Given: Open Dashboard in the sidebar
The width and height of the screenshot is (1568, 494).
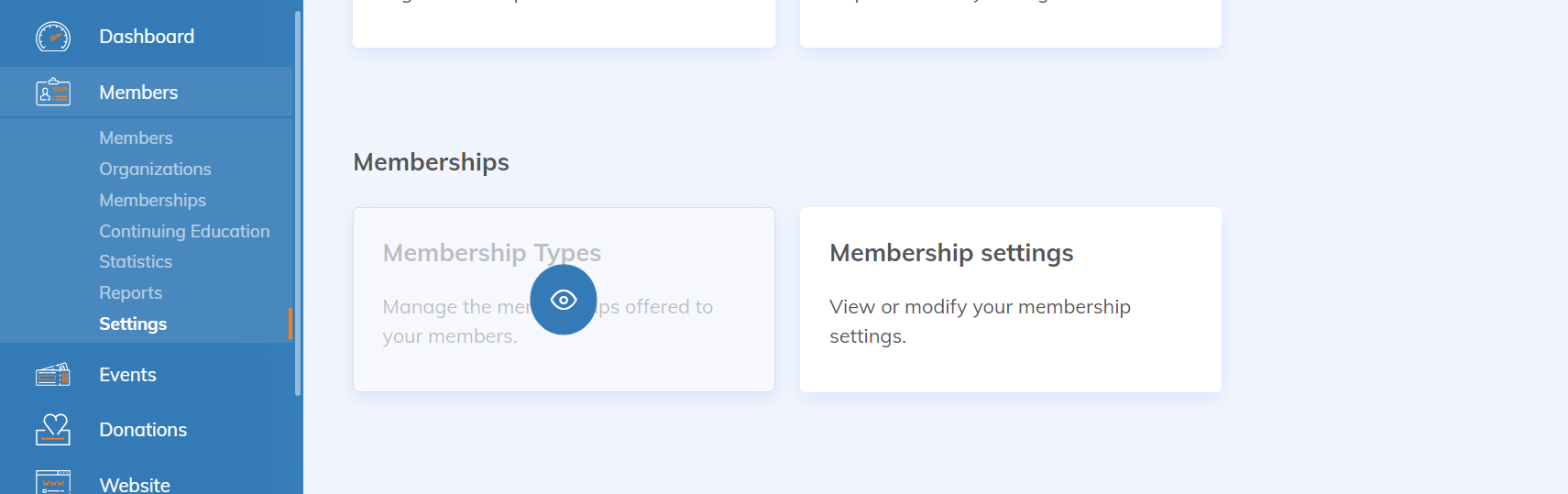Looking at the screenshot, I should click(147, 37).
